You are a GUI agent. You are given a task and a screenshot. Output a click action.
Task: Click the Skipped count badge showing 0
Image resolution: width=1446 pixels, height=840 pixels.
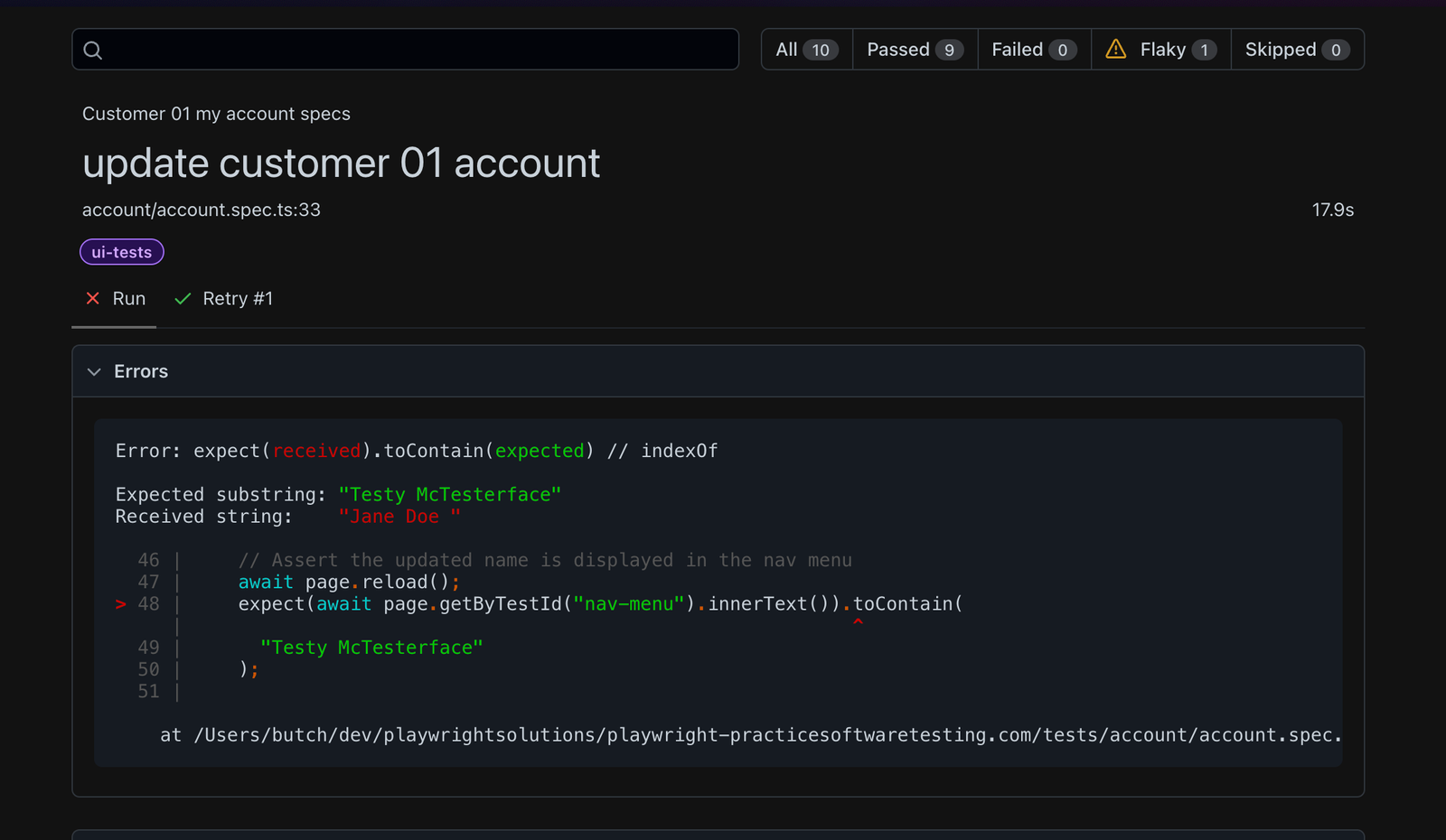pos(1338,51)
